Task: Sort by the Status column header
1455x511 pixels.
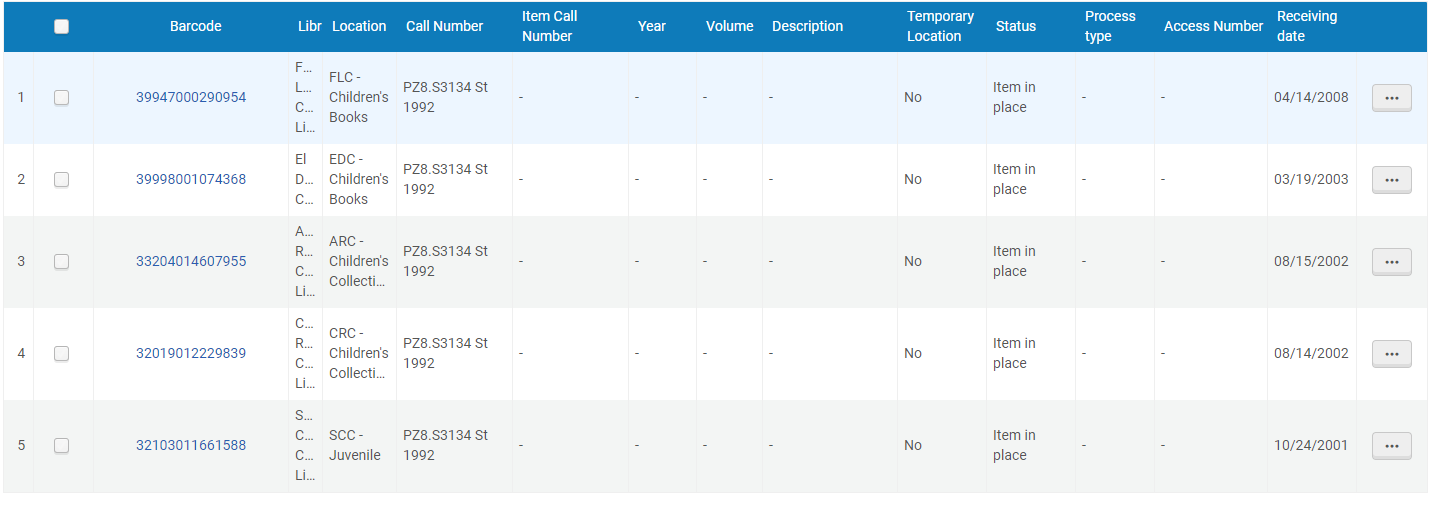Action: coord(1016,27)
